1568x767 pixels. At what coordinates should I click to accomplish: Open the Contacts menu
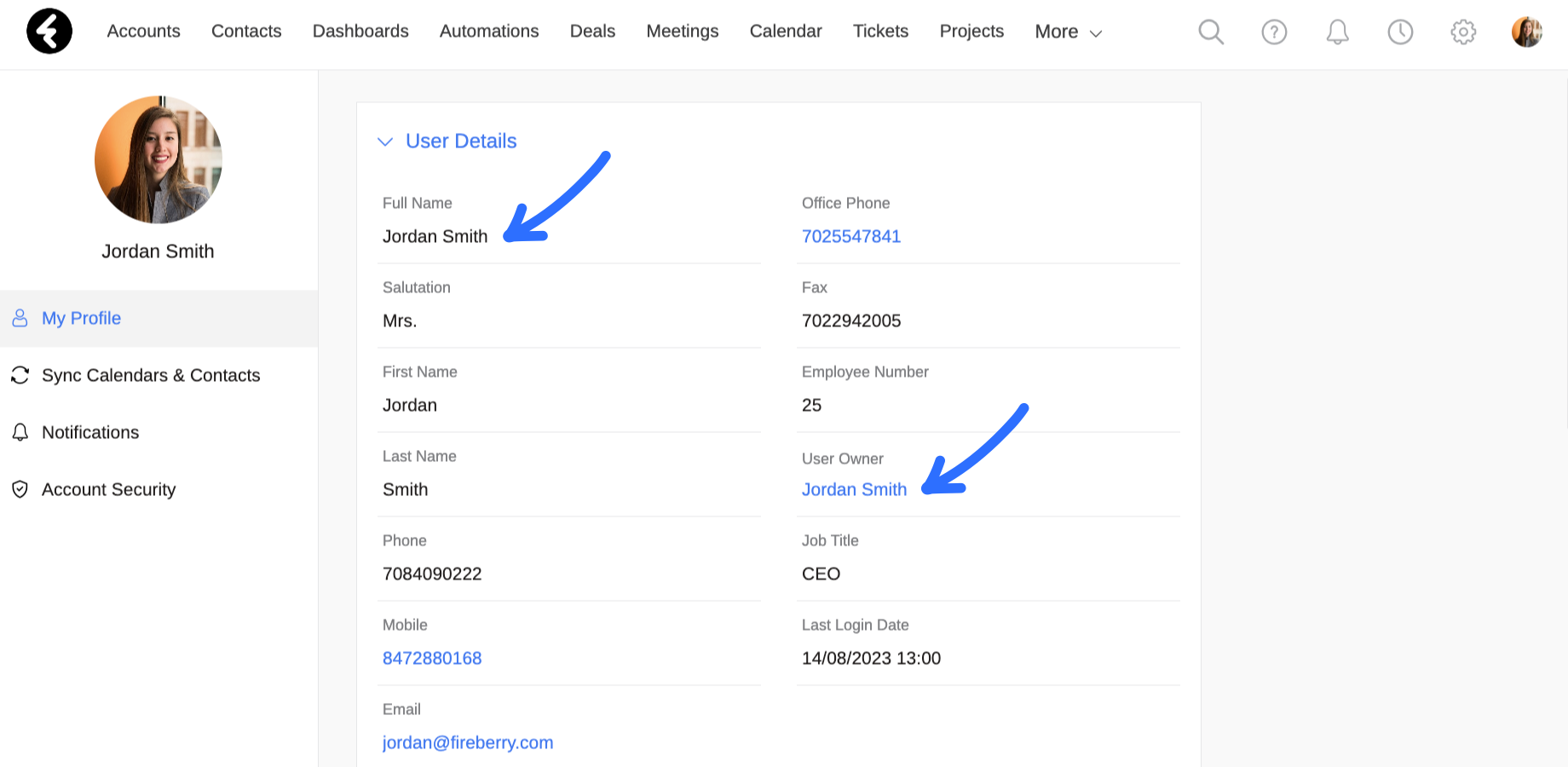point(246,31)
